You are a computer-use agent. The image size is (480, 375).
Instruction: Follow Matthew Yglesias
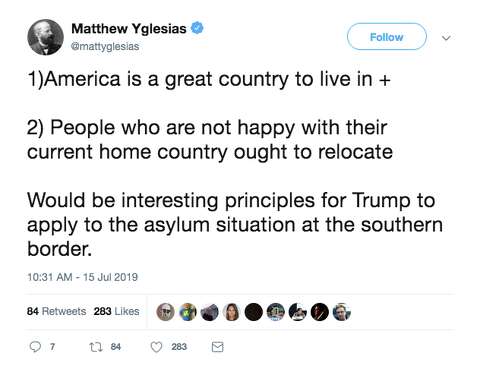[x=387, y=37]
